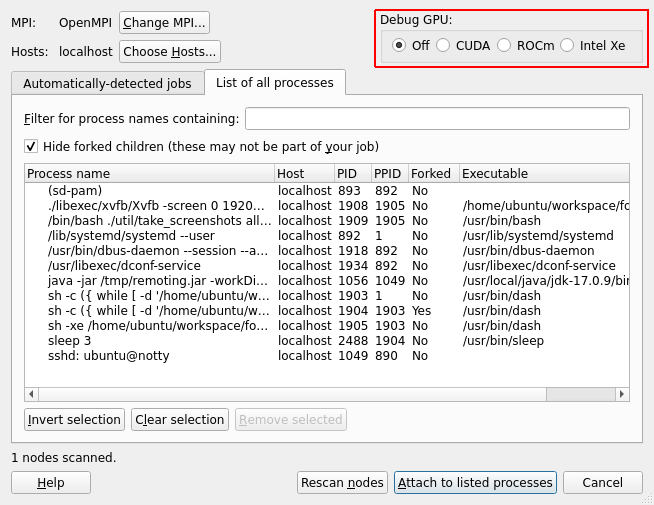Select the sh -c process with PID 1903
Viewport: 654px width, 505px height.
(x=327, y=296)
